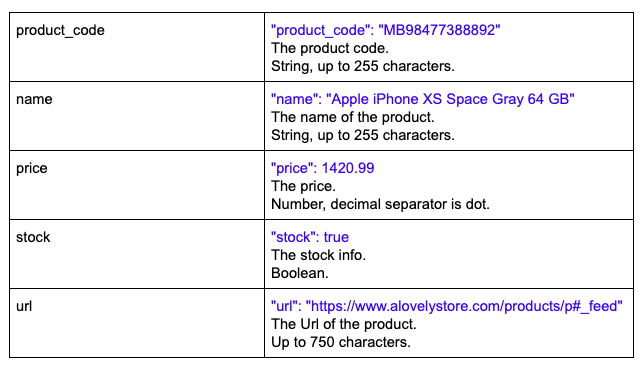Click the url field label
This screenshot has height=369, width=644.
tap(24, 307)
